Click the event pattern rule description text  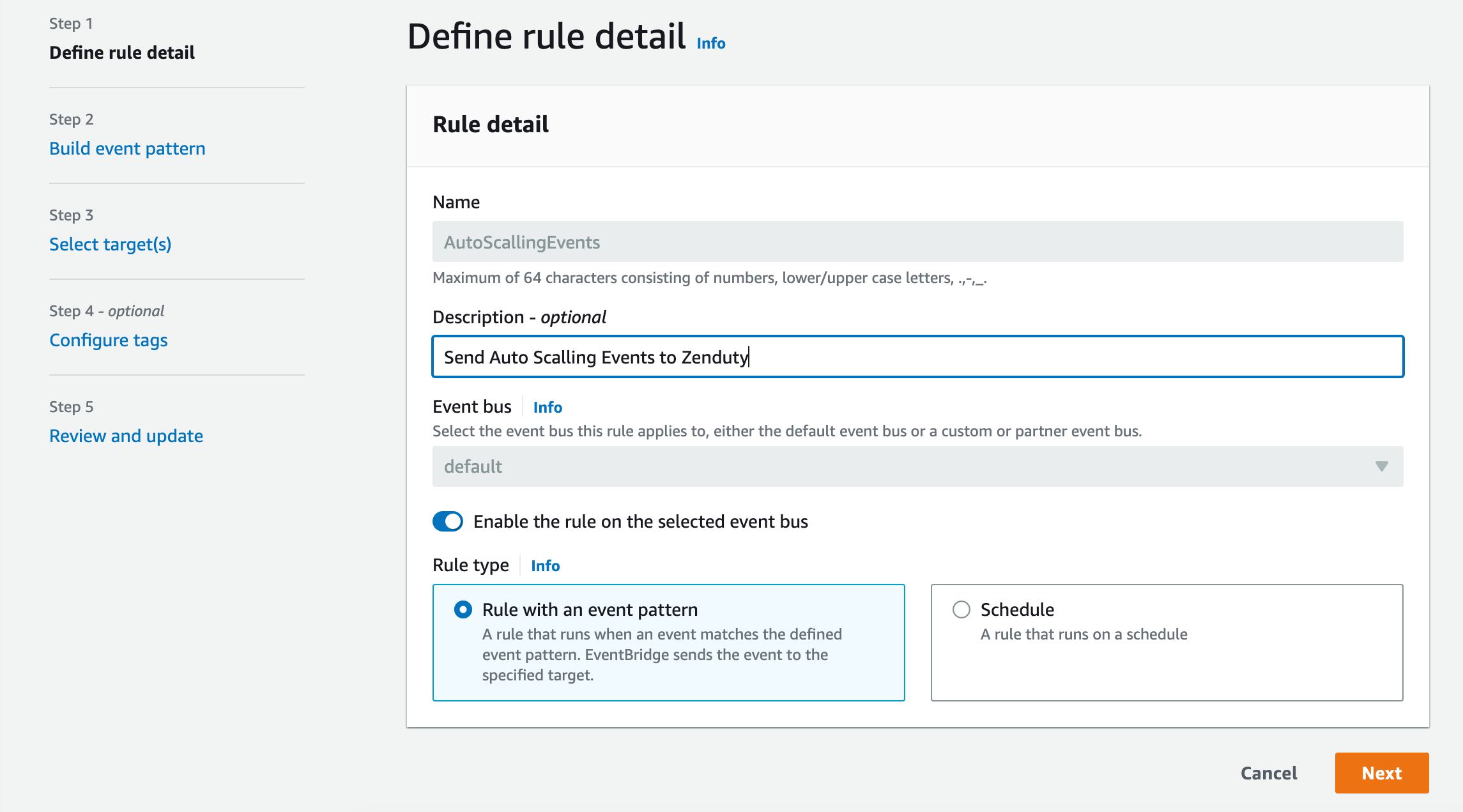coord(661,654)
